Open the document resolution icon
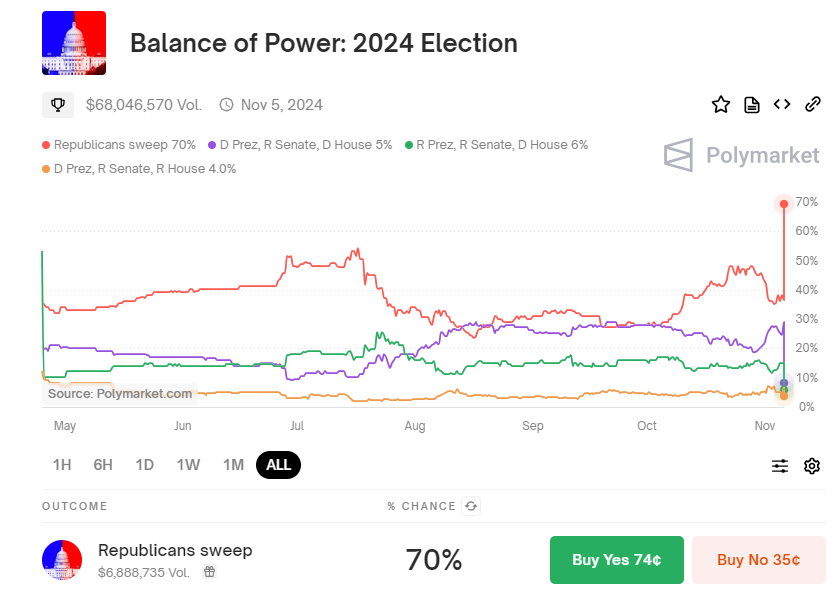Viewport: 837px width, 595px height. pos(752,104)
